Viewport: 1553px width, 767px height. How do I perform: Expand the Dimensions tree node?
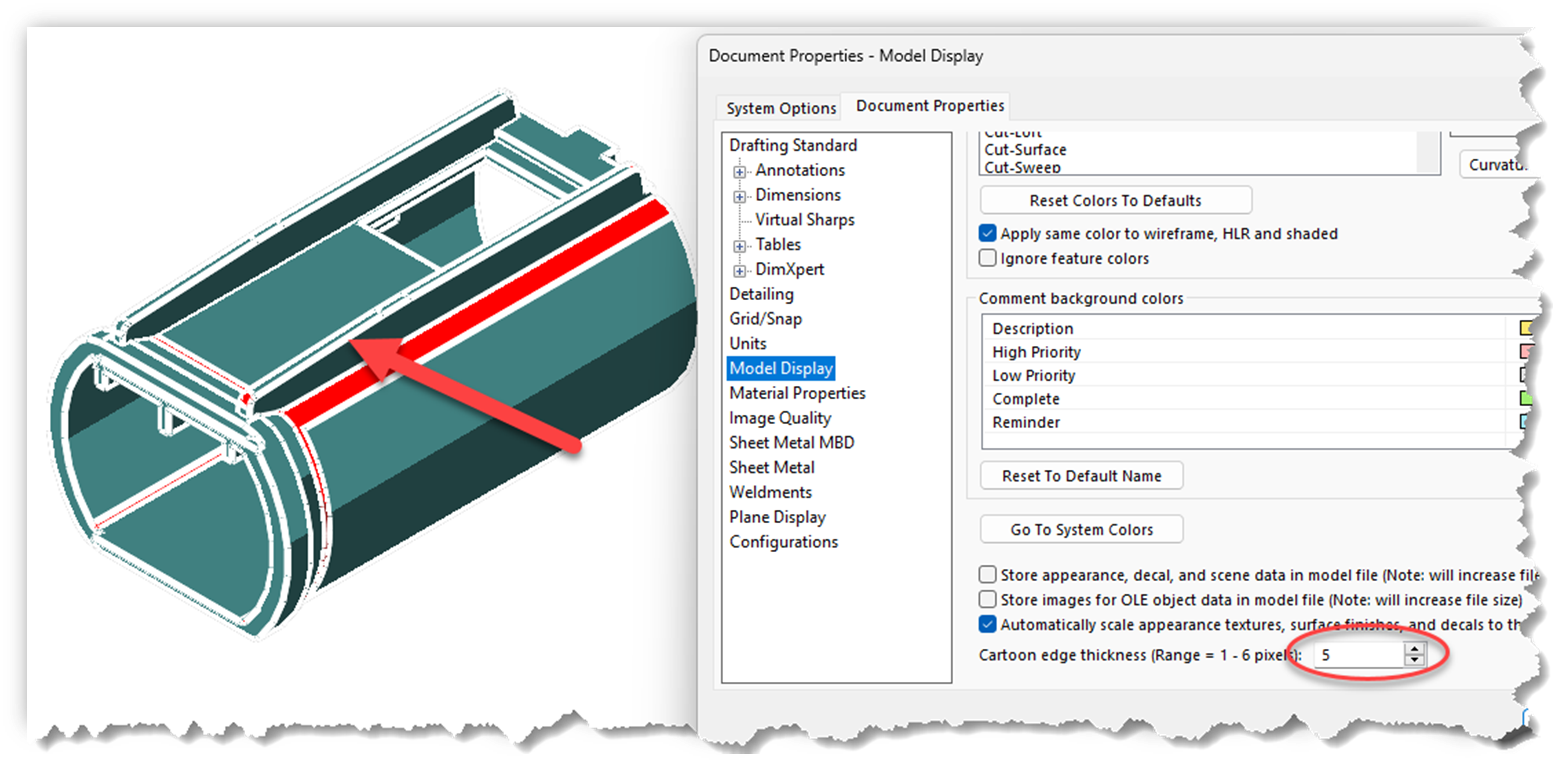[738, 195]
